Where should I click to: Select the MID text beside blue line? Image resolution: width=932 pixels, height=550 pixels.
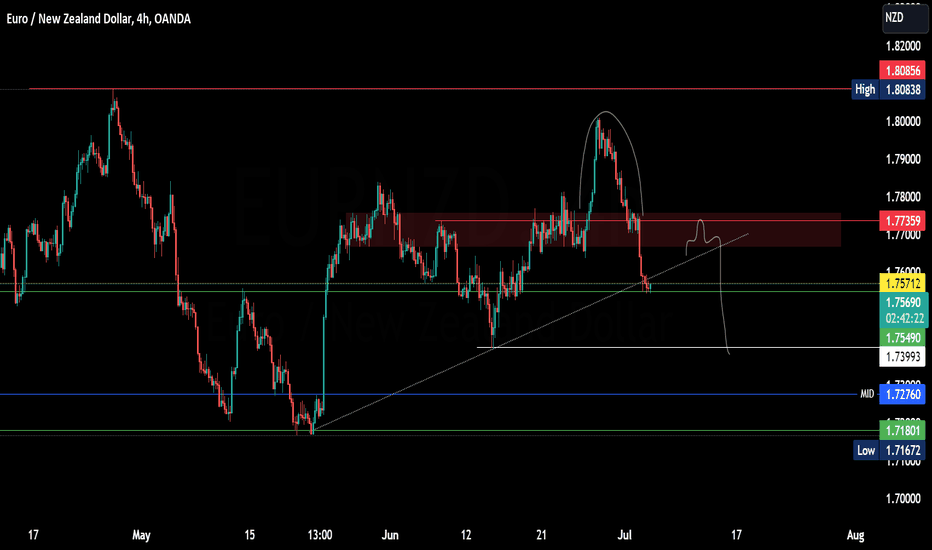pos(867,394)
